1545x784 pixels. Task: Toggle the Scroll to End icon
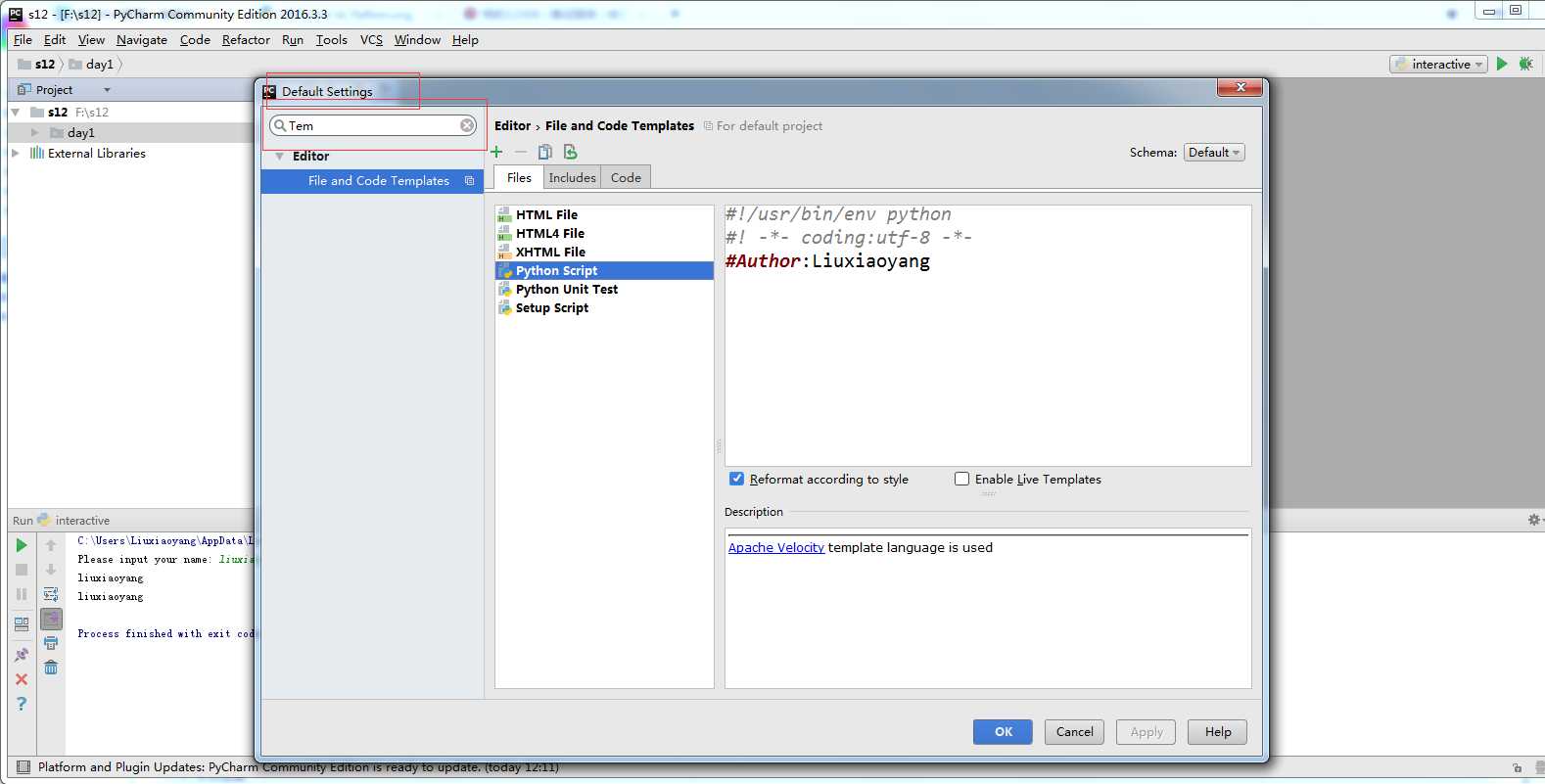(x=51, y=619)
